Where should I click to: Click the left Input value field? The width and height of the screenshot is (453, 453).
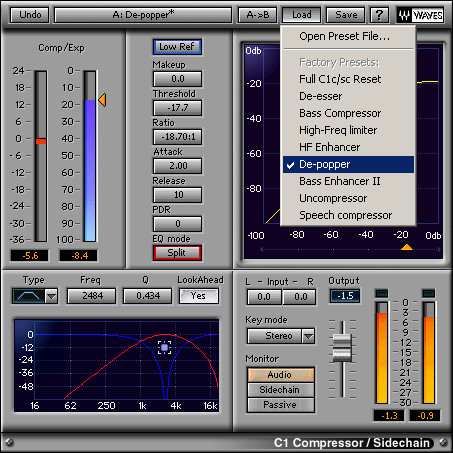tap(264, 297)
